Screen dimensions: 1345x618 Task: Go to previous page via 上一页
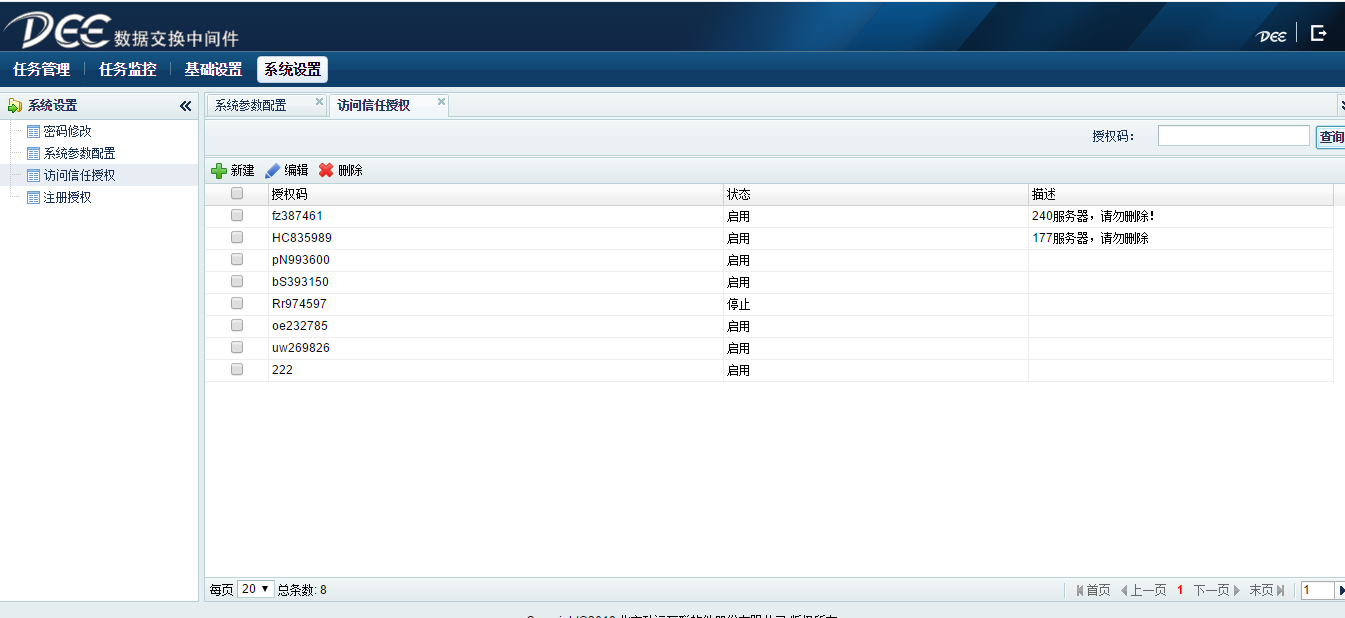[x=1143, y=590]
